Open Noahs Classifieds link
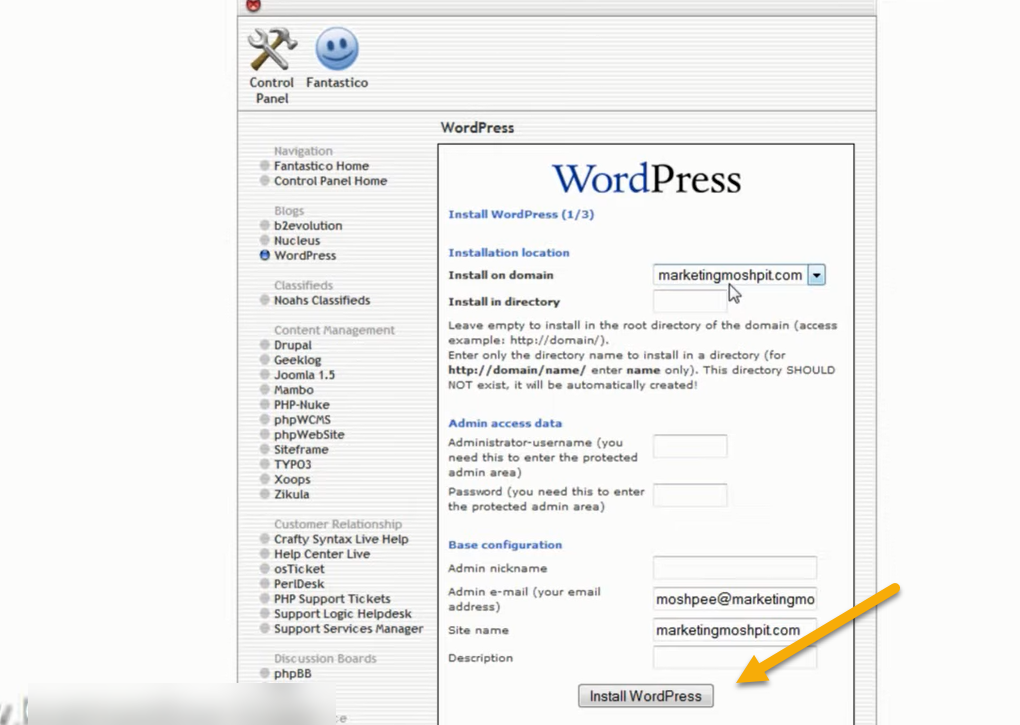This screenshot has width=1020, height=725. pyautogui.click(x=322, y=300)
